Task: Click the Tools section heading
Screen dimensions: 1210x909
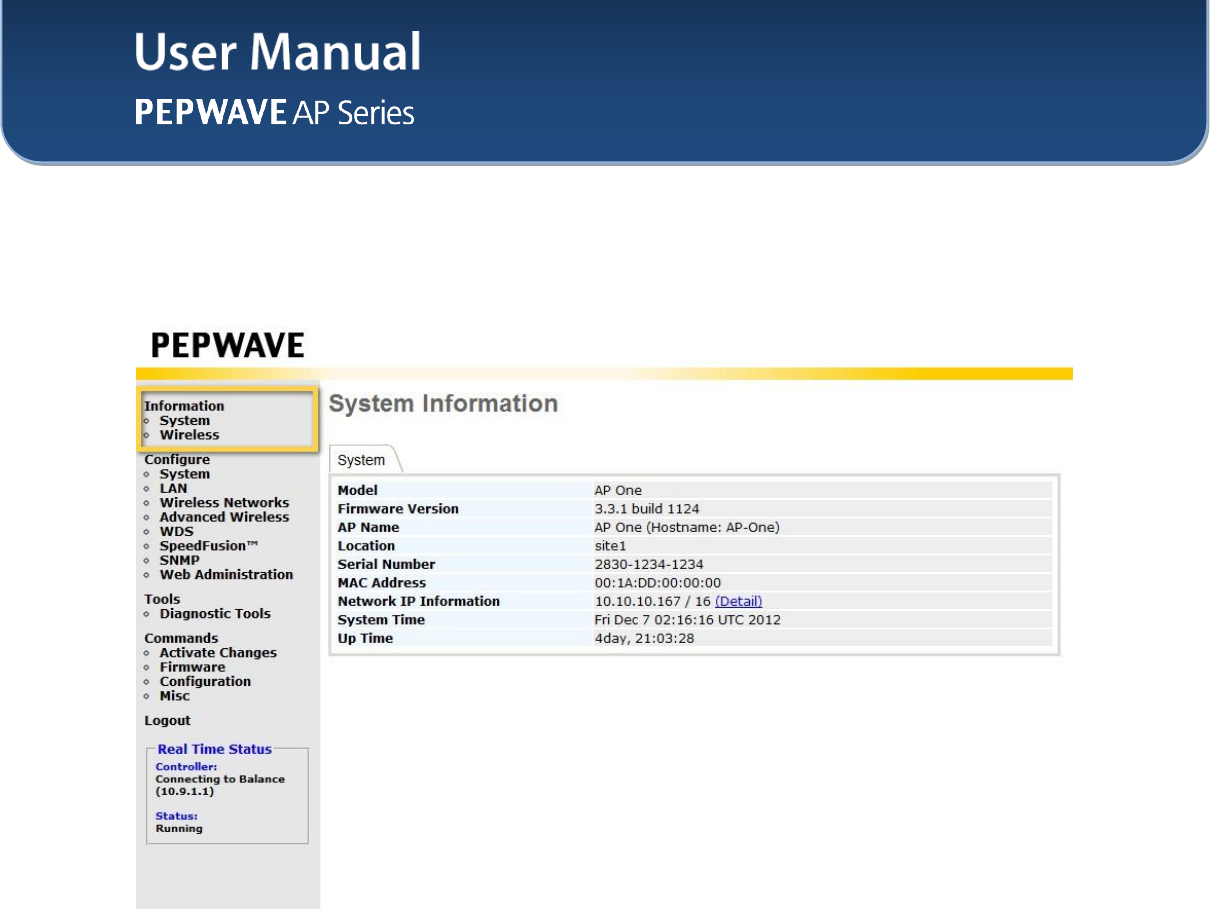Action: click(x=162, y=600)
